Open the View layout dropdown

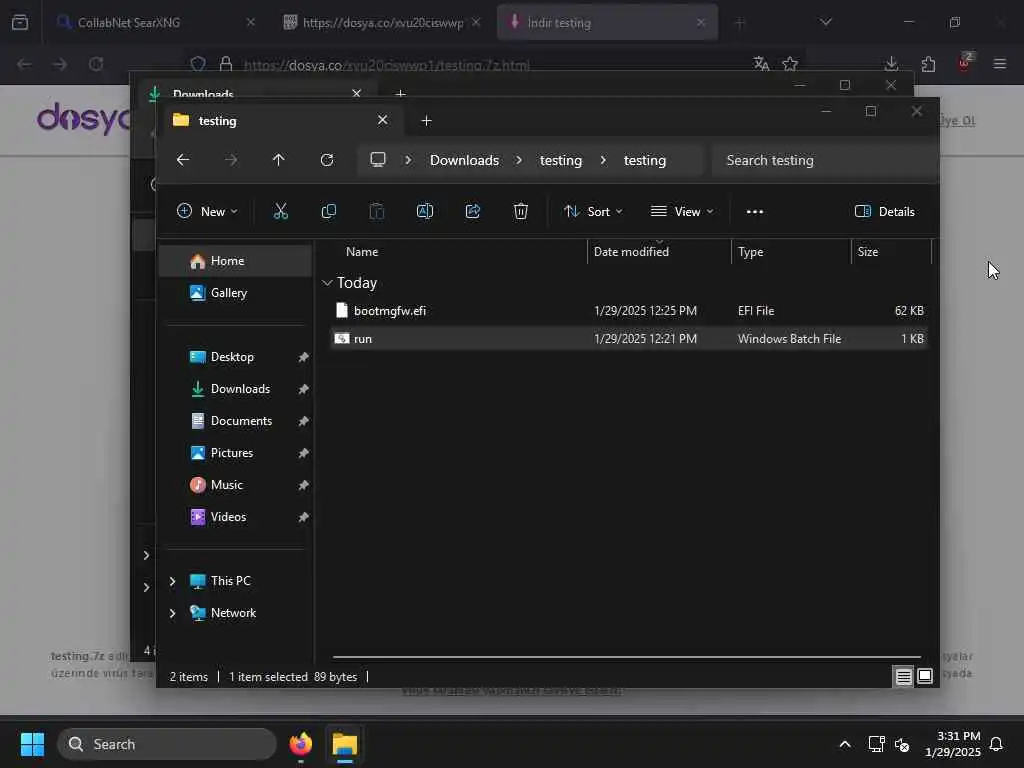point(682,212)
